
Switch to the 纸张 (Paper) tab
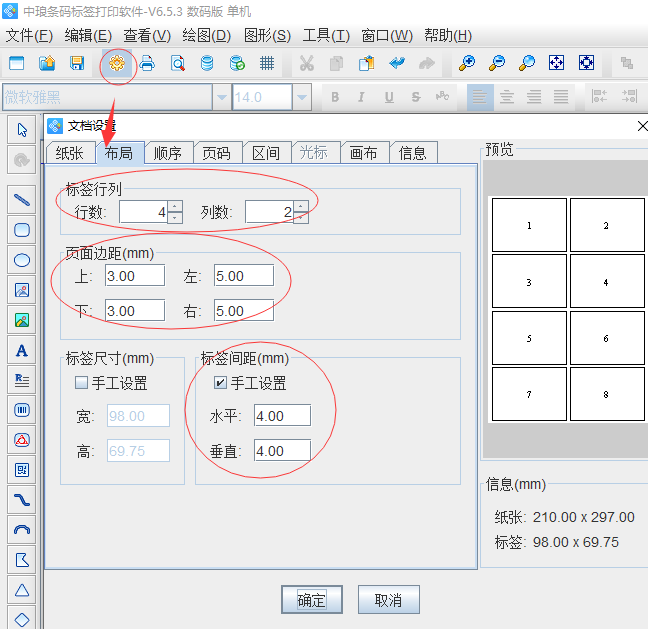coord(70,153)
